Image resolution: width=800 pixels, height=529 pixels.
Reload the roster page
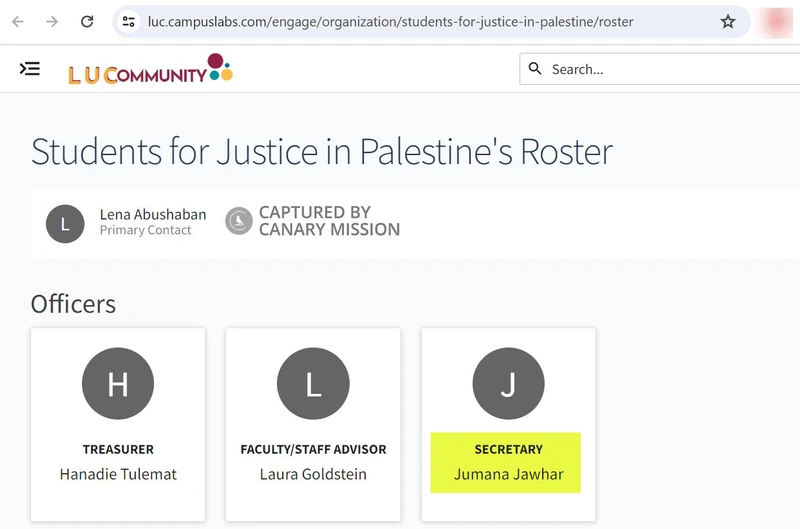87,21
